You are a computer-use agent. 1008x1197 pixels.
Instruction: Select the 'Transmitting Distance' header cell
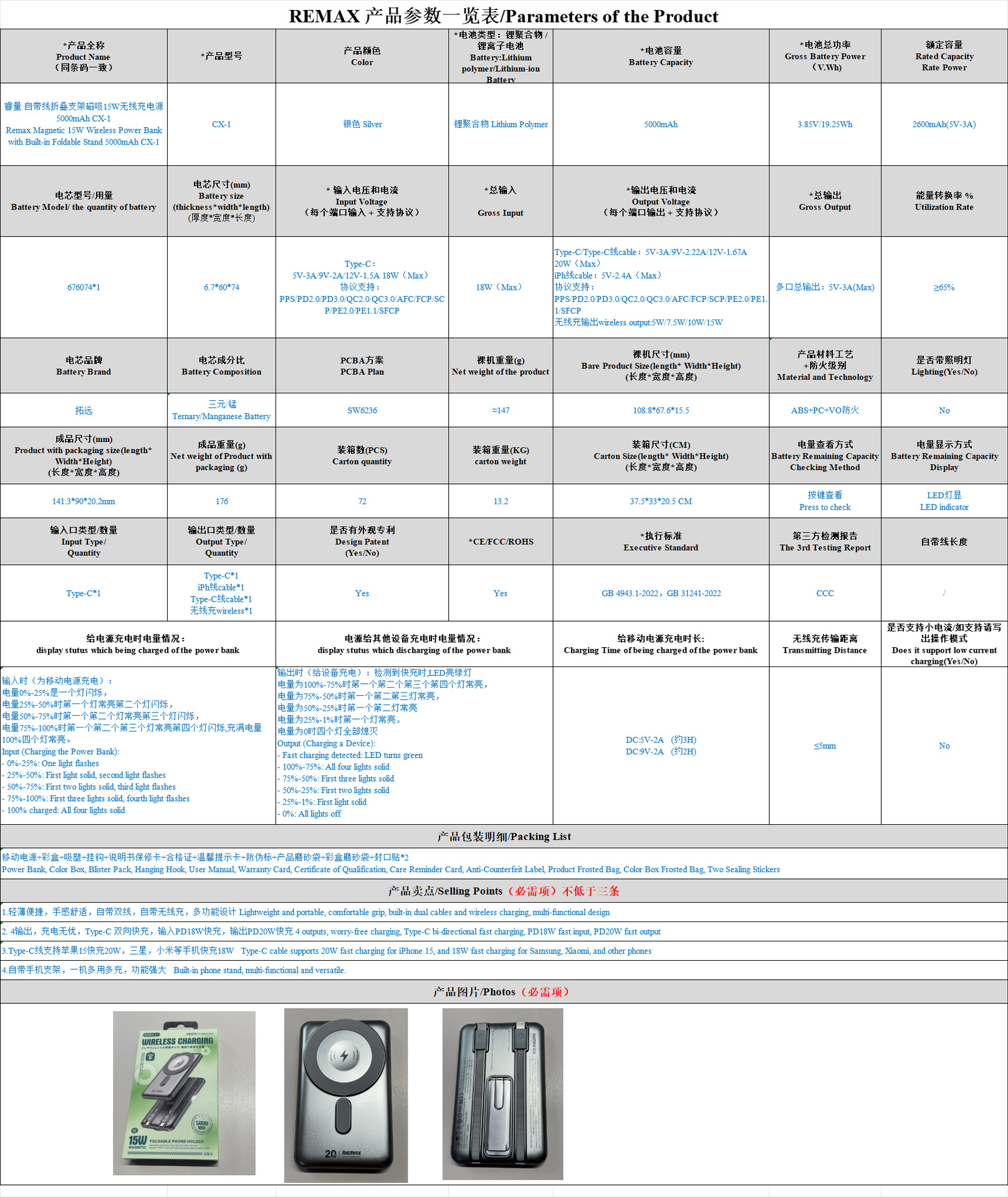(825, 644)
